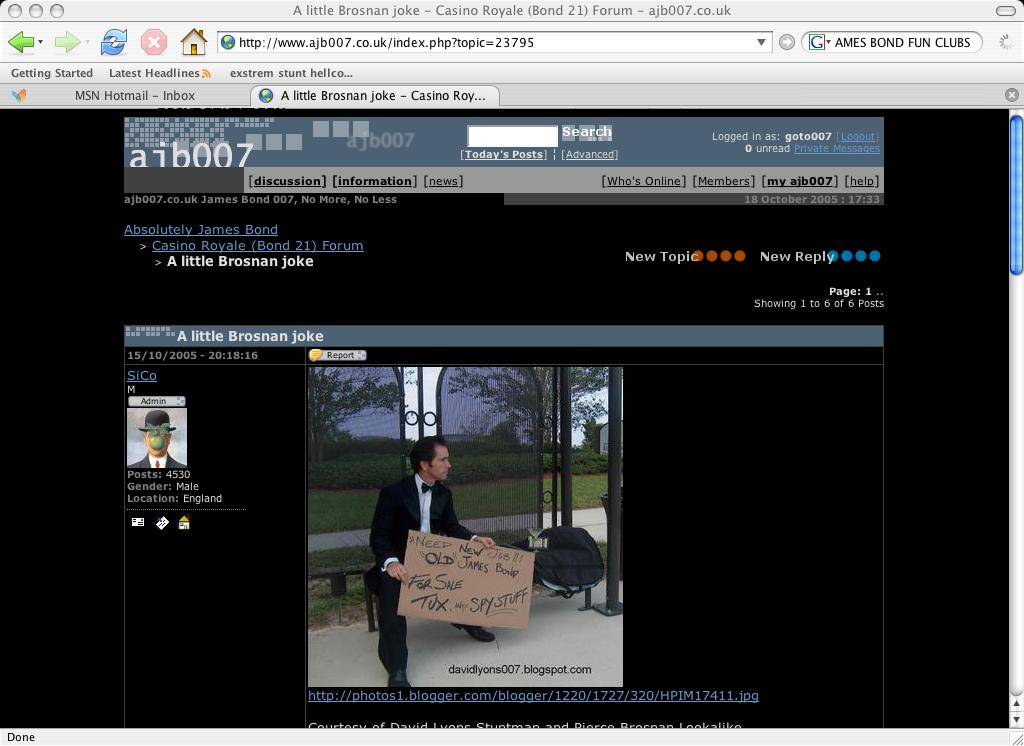Open the search engine chooser dropdown

click(818, 42)
